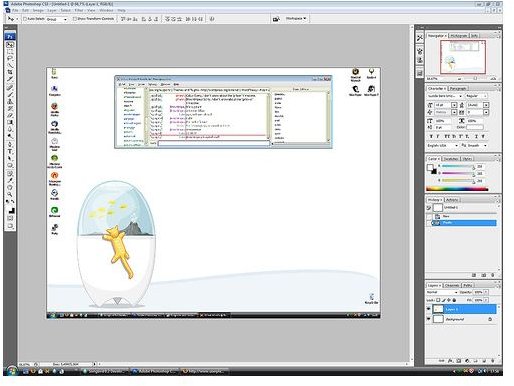Image resolution: width=514 pixels, height=386 pixels.
Task: Open the Normal blend mode dropdown
Action: pos(442,292)
